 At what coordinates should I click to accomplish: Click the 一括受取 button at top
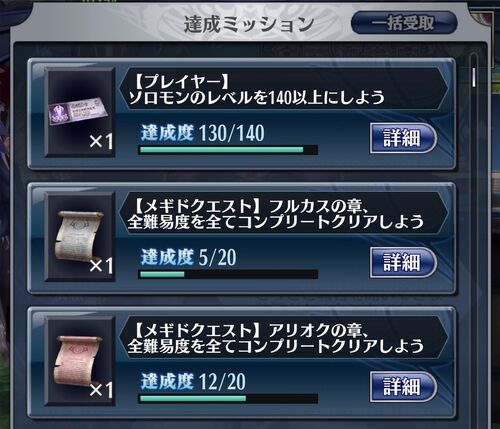coord(404,23)
